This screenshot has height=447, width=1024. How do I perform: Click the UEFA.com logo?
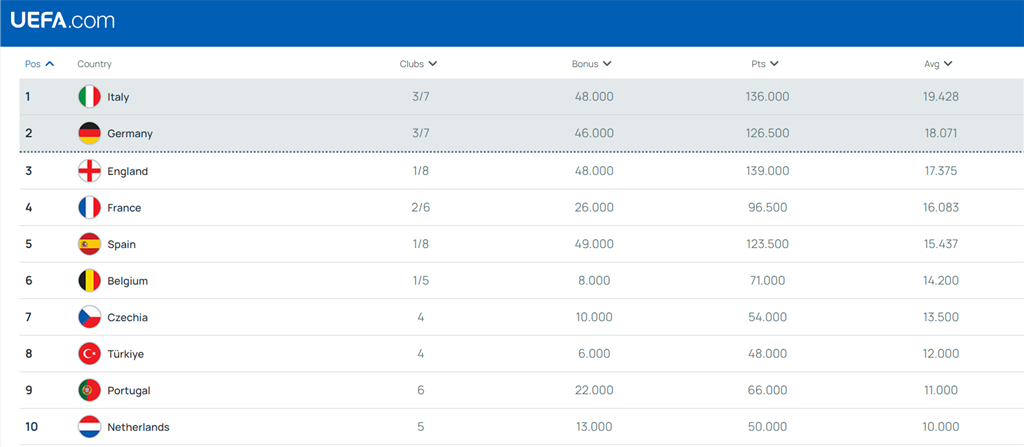[x=63, y=20]
